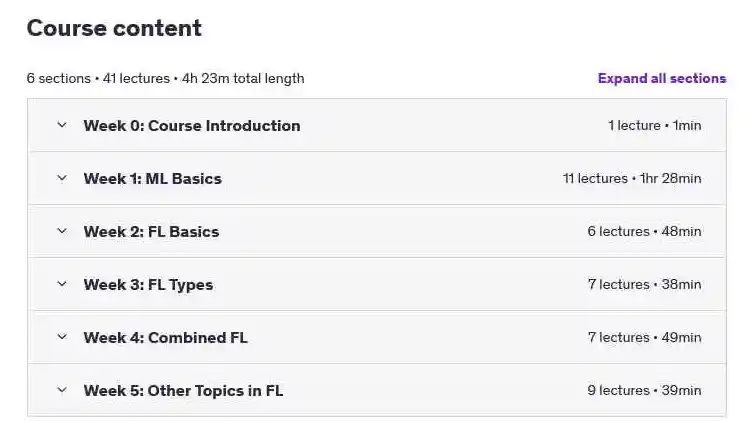Open Week 4: Combined FL via its chevron icon
Screen dimensions: 755x421
pos(62,337)
